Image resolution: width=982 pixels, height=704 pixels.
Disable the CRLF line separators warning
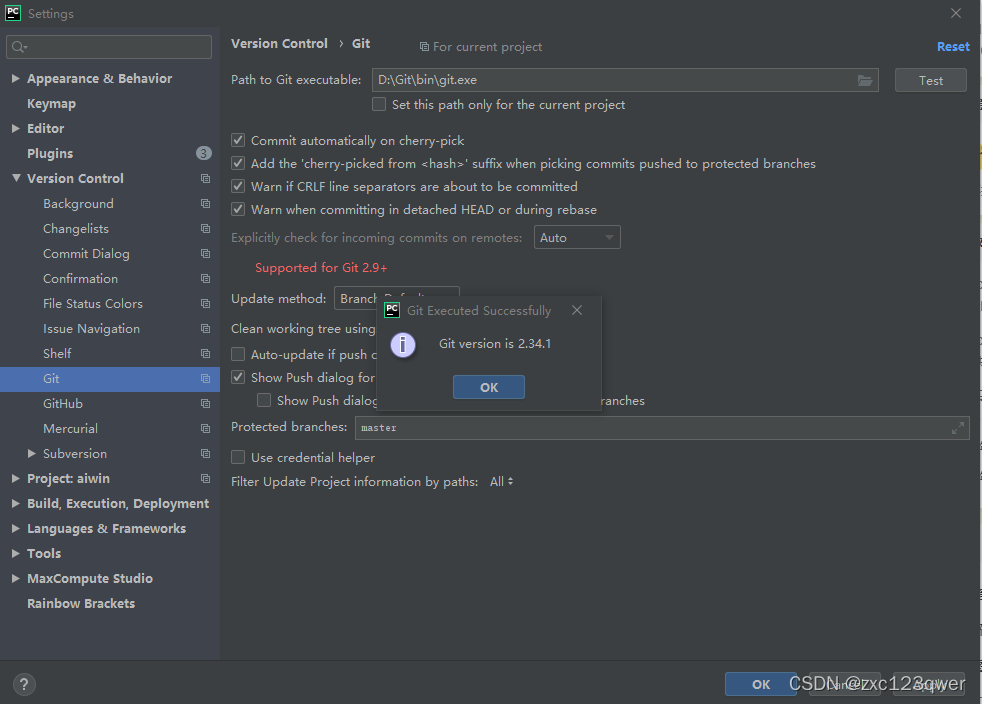[238, 186]
